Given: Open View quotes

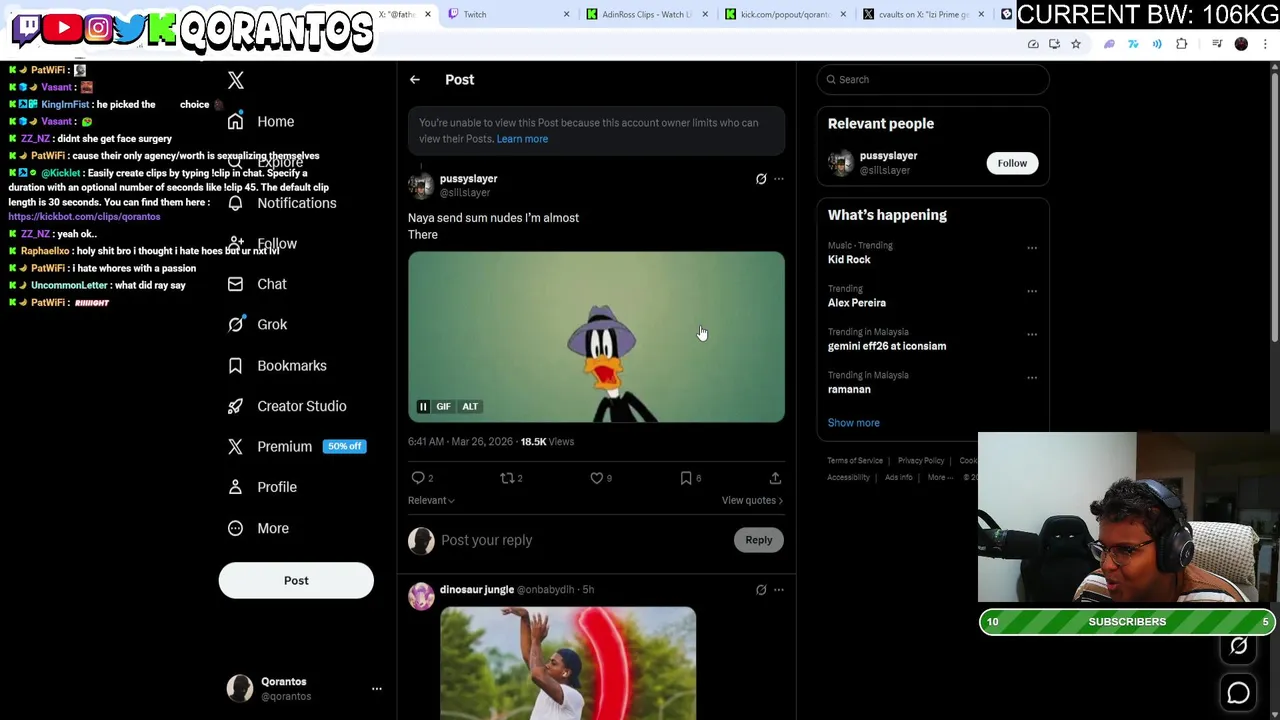Looking at the screenshot, I should coord(752,500).
